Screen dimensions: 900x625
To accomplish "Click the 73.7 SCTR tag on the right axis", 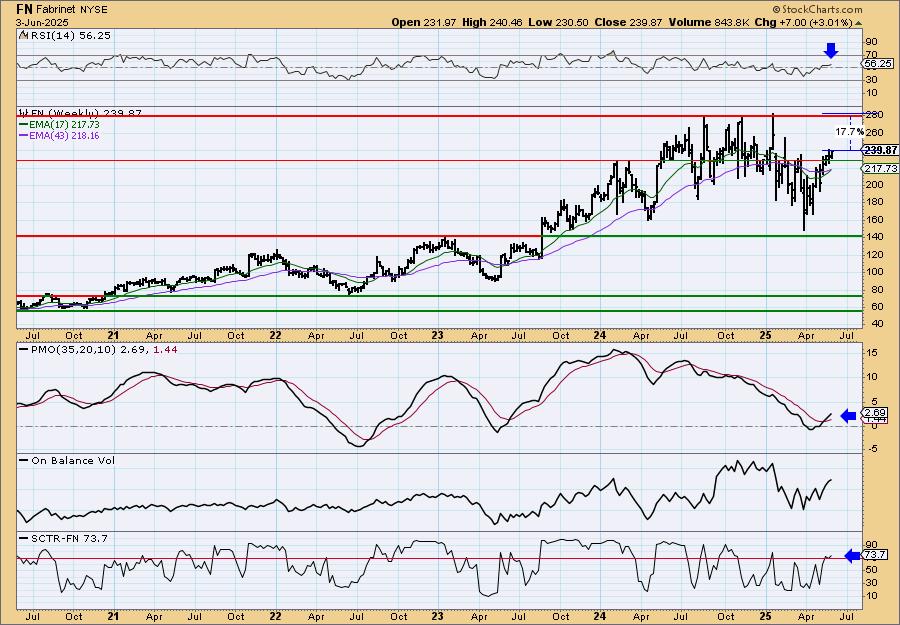I will coord(875,555).
